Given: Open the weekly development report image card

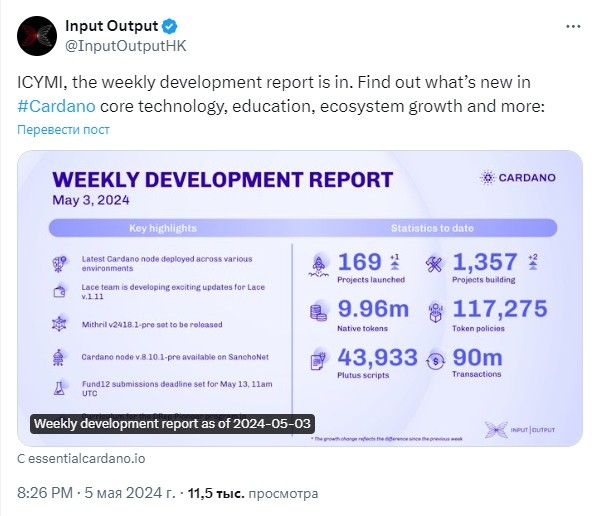Looking at the screenshot, I should [x=300, y=298].
